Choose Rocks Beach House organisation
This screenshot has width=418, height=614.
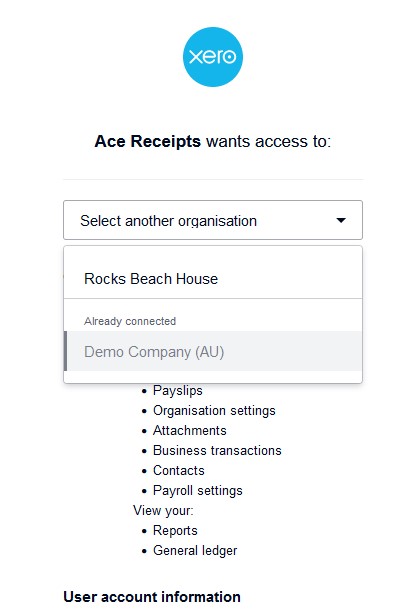click(151, 279)
